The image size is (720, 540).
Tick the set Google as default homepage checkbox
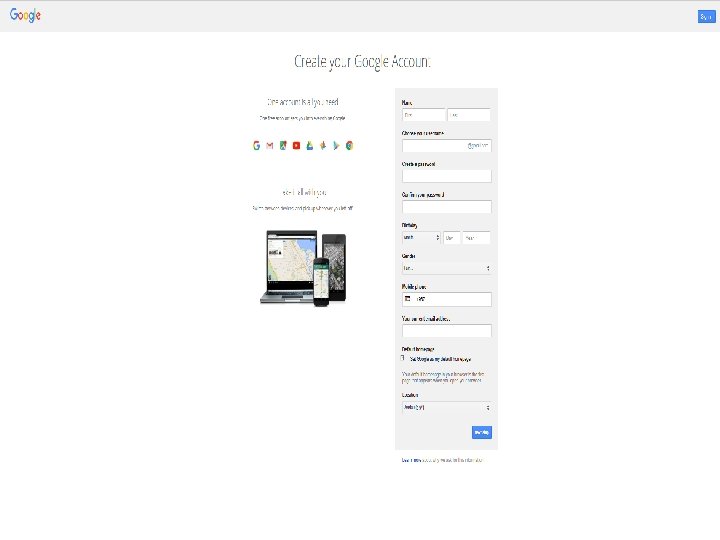pos(403,358)
